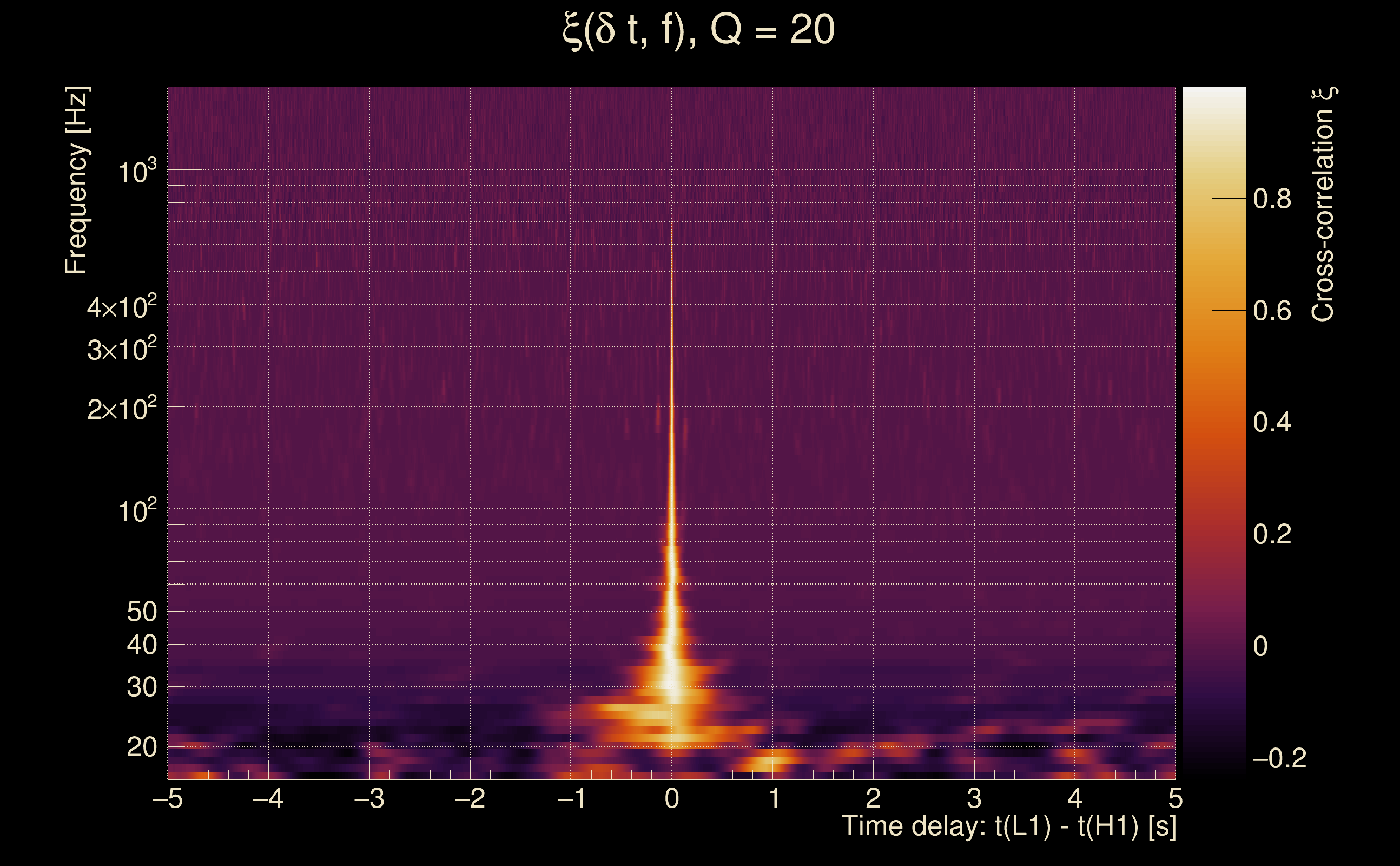Image resolution: width=1400 pixels, height=866 pixels.
Task: Click the Time delay x-axis label
Action: [x=1008, y=826]
